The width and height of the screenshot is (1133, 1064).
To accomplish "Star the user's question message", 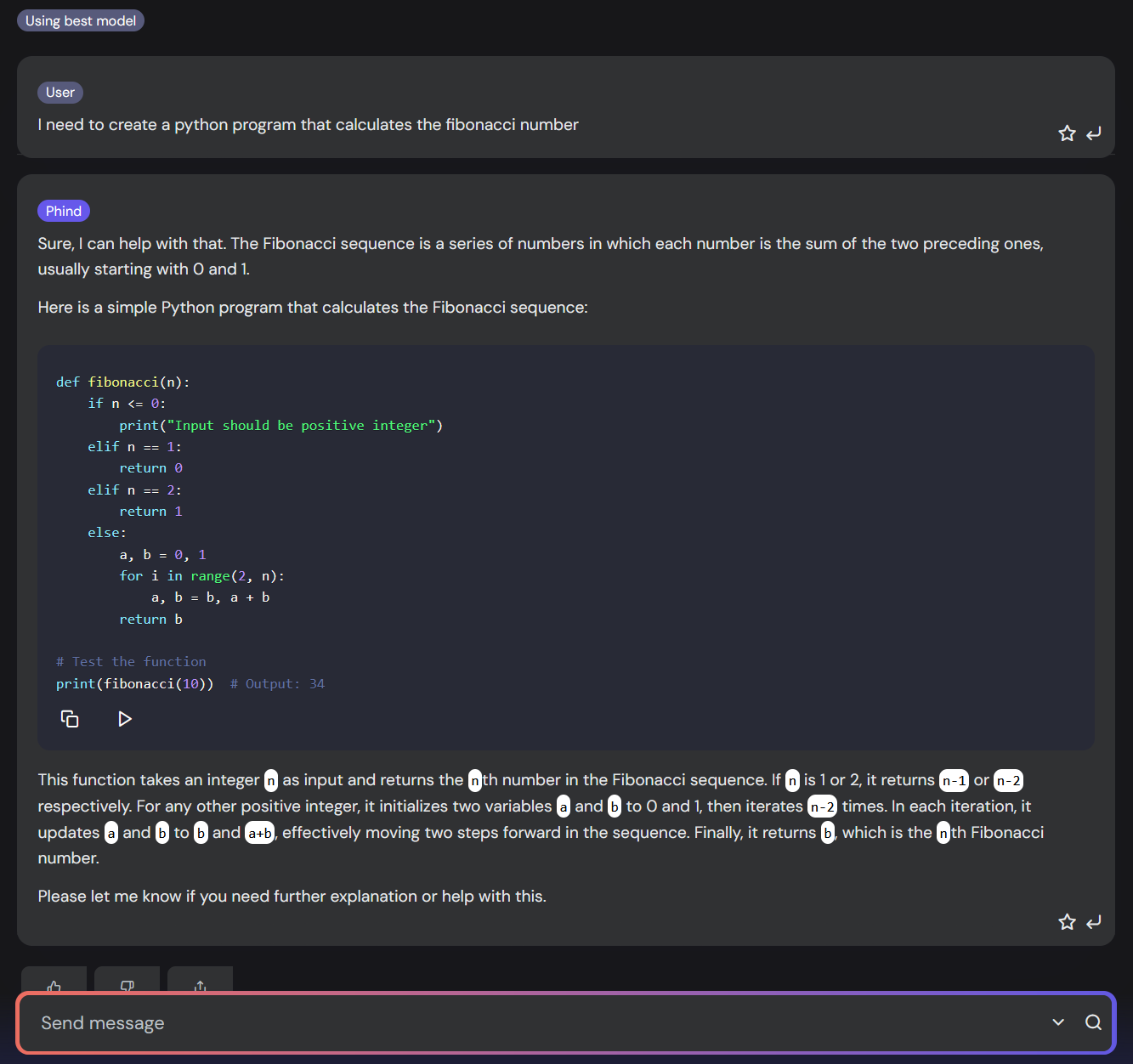I will tap(1067, 133).
